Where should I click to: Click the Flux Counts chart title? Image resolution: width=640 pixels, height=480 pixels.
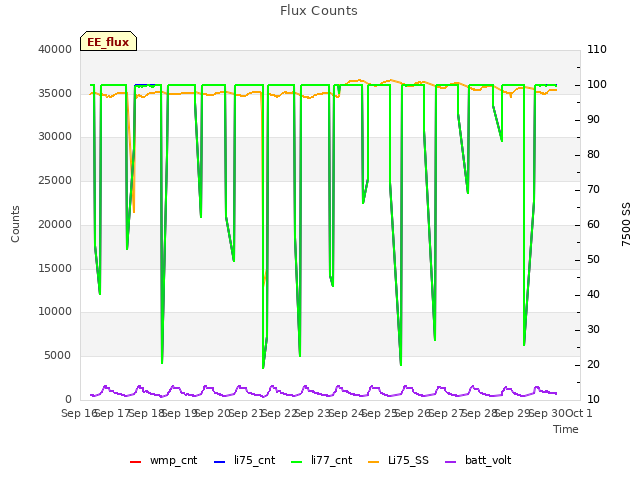click(x=319, y=11)
